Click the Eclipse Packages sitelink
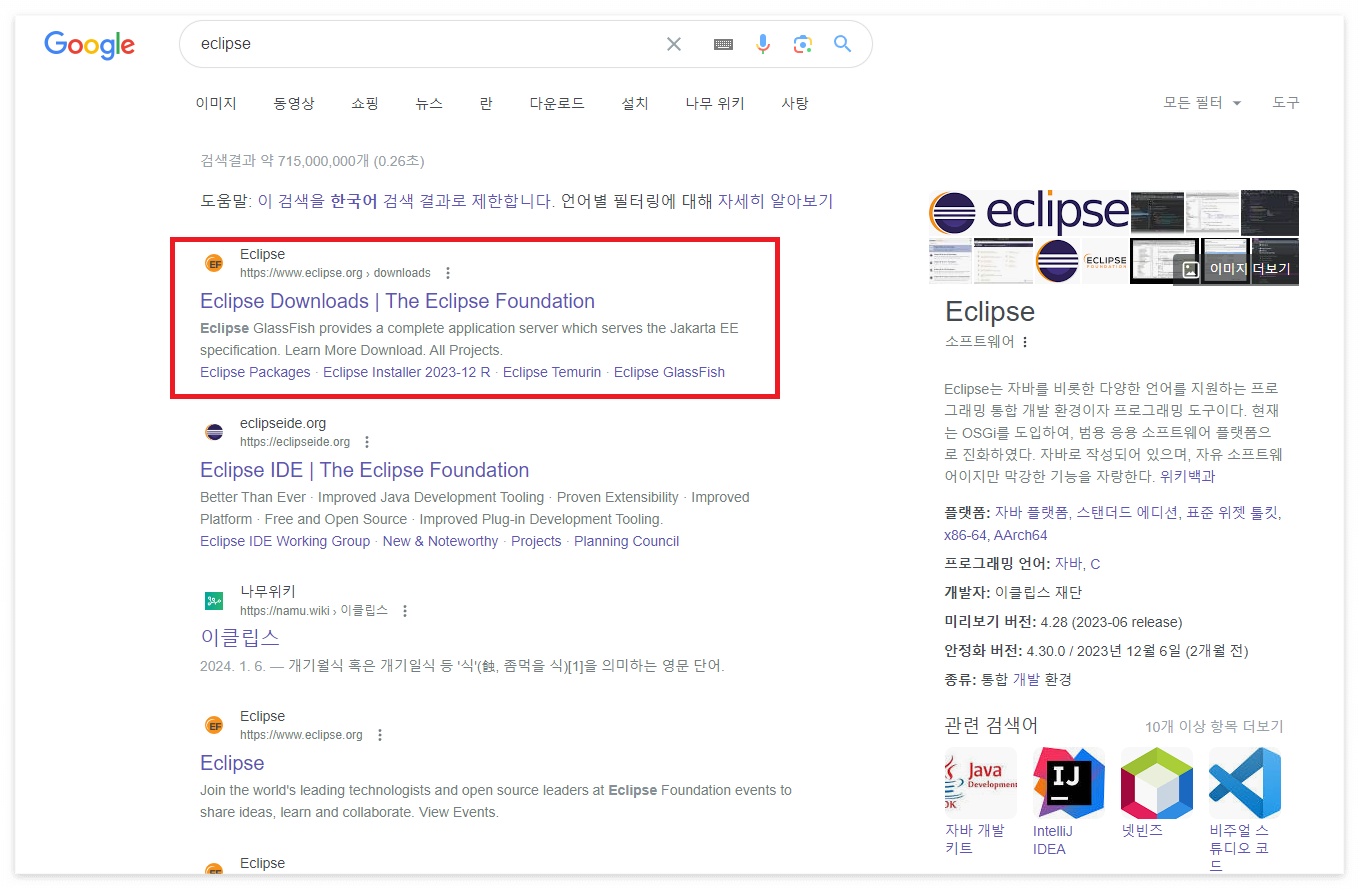This screenshot has width=1359, height=889. (255, 372)
